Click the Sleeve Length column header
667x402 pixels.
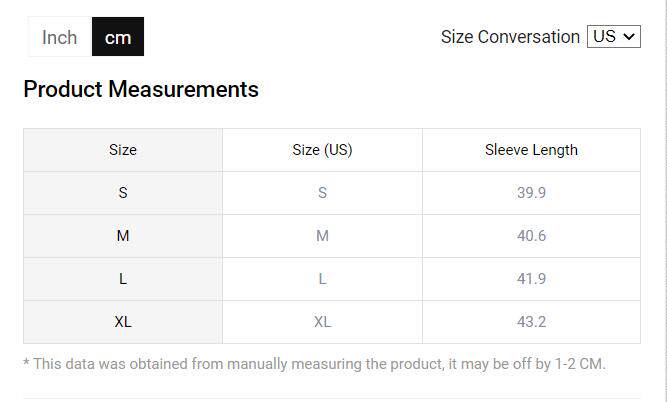(x=531, y=150)
